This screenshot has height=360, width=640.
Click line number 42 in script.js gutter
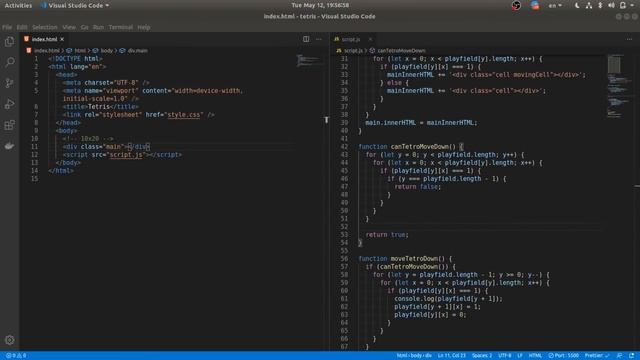click(344, 147)
